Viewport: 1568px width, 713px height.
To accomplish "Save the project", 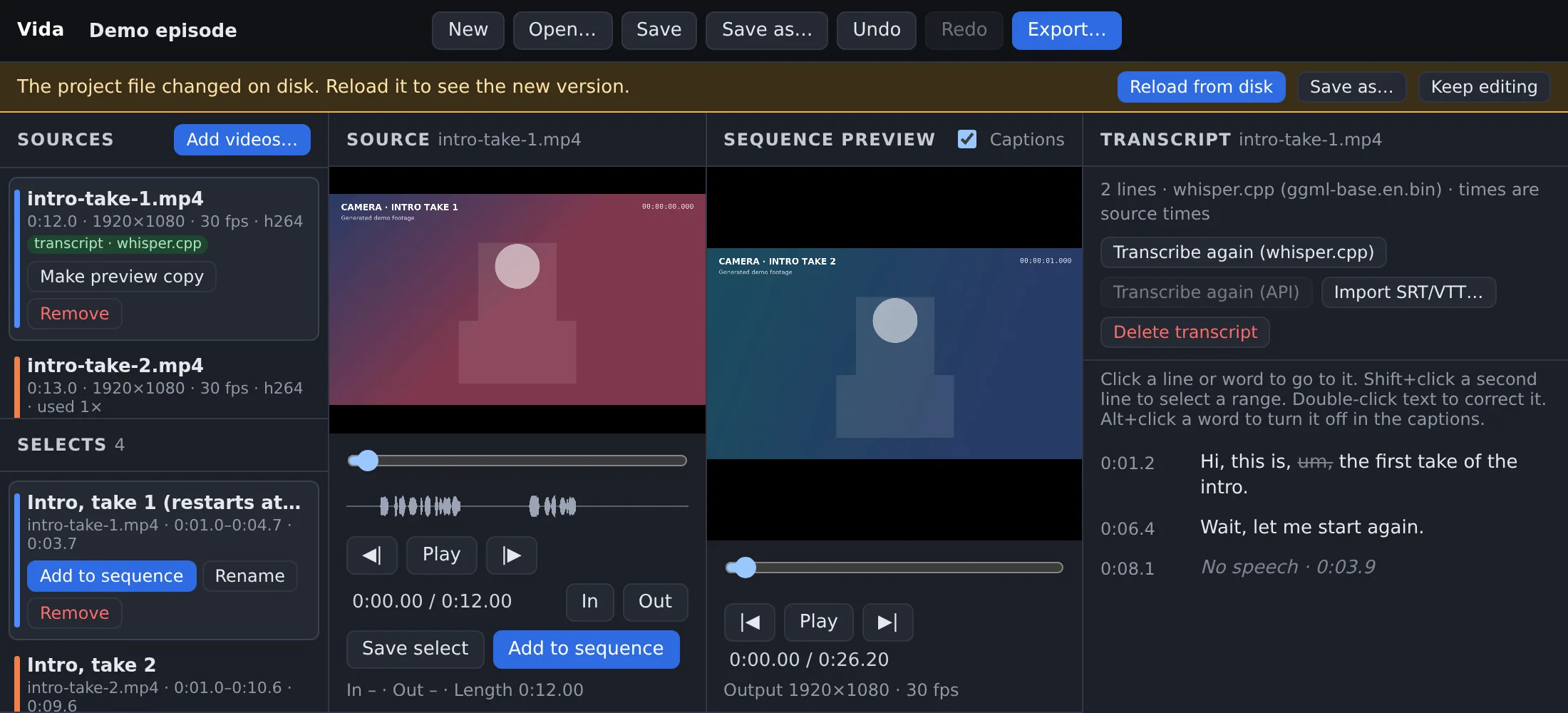I will [x=659, y=30].
